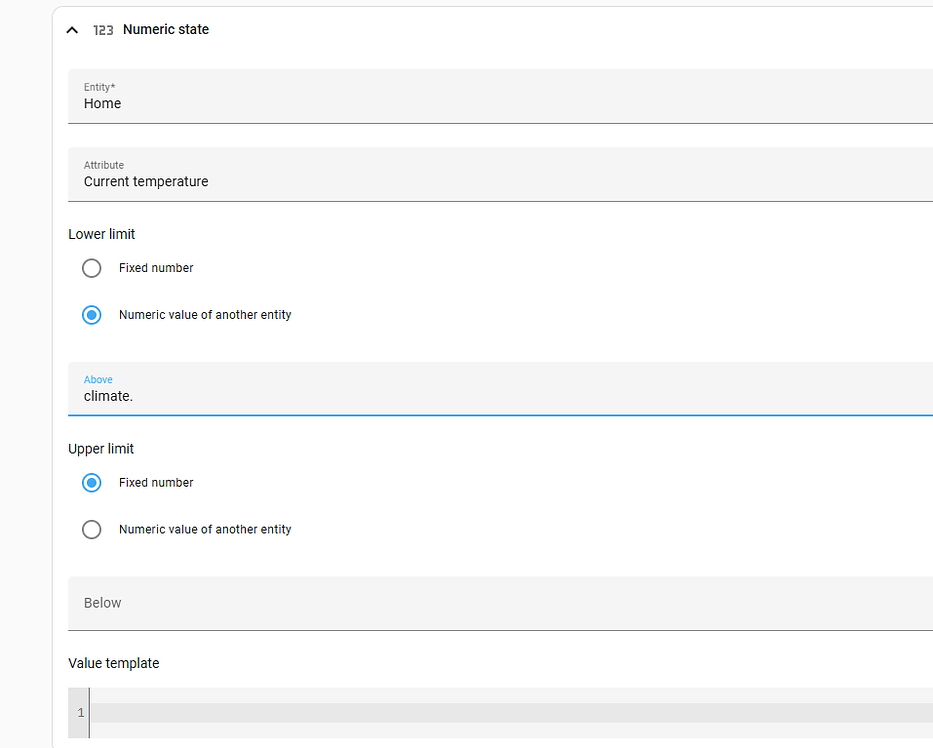Image resolution: width=933 pixels, height=748 pixels.
Task: Click the Upper limit section label
Action: coord(101,449)
